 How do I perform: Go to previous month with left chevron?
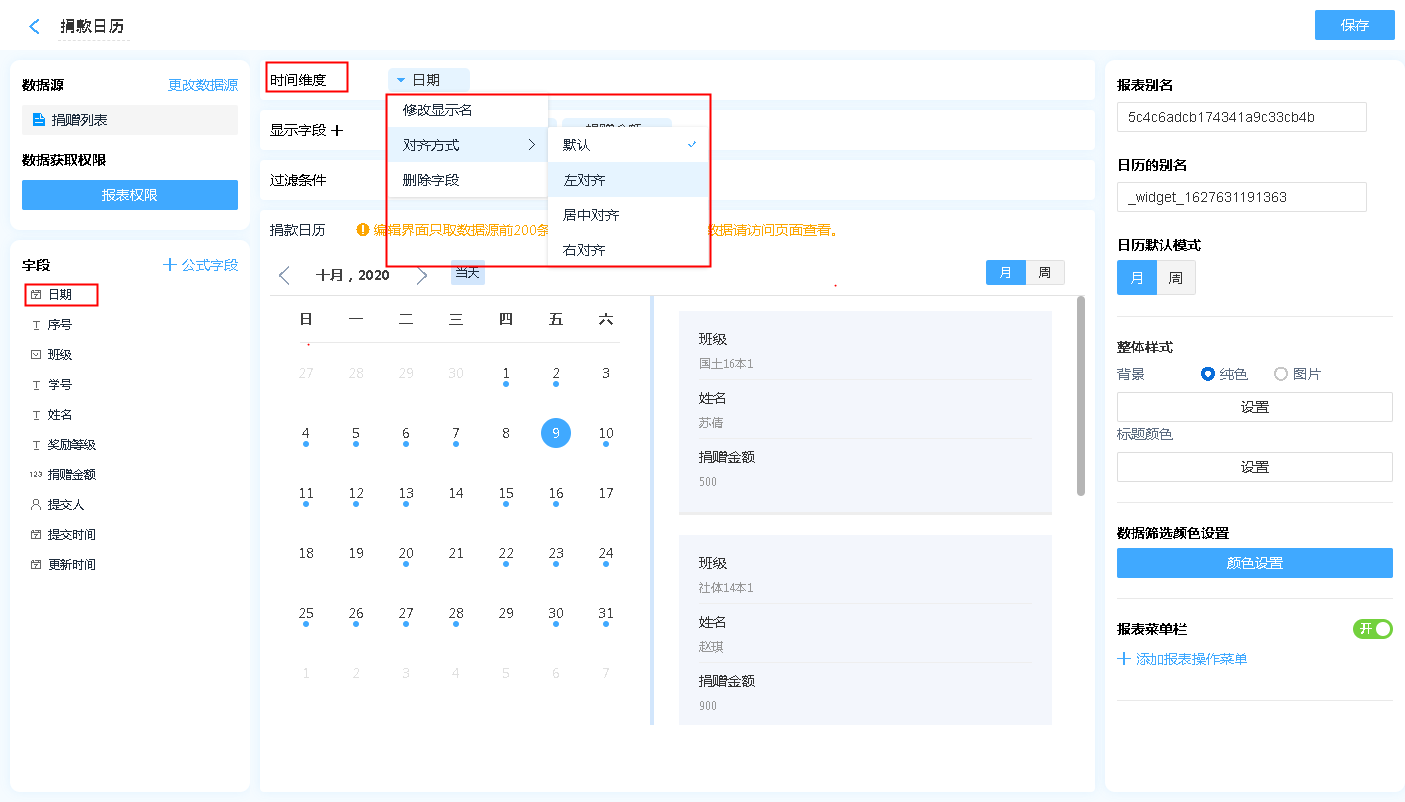click(284, 275)
